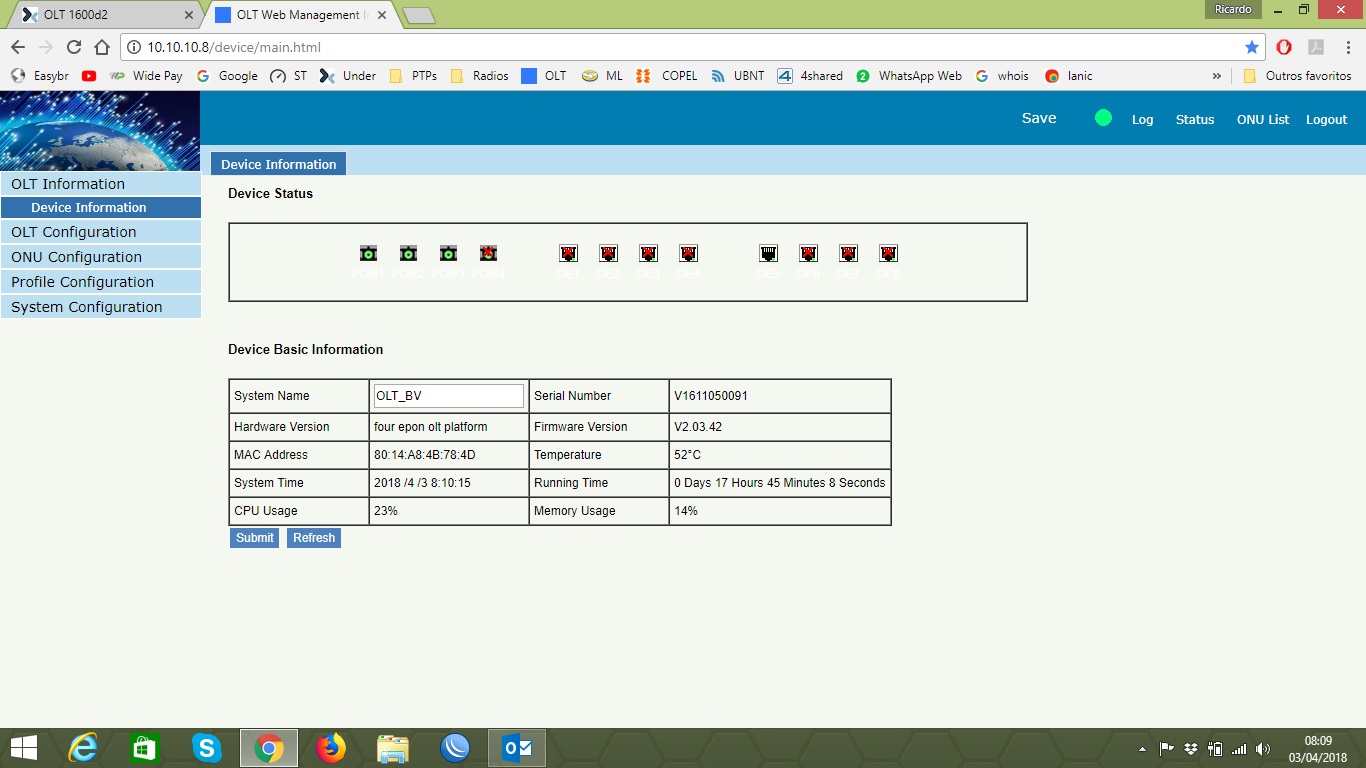Reload the page with the browser refresh icon
The width and height of the screenshot is (1366, 768).
point(73,47)
